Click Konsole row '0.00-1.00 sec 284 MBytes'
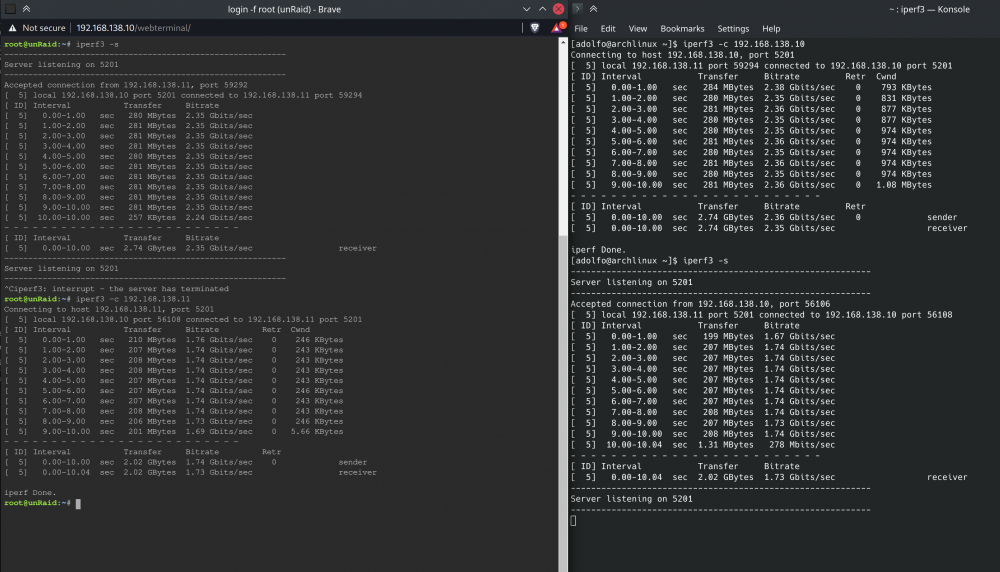1000x572 pixels. (x=751, y=87)
